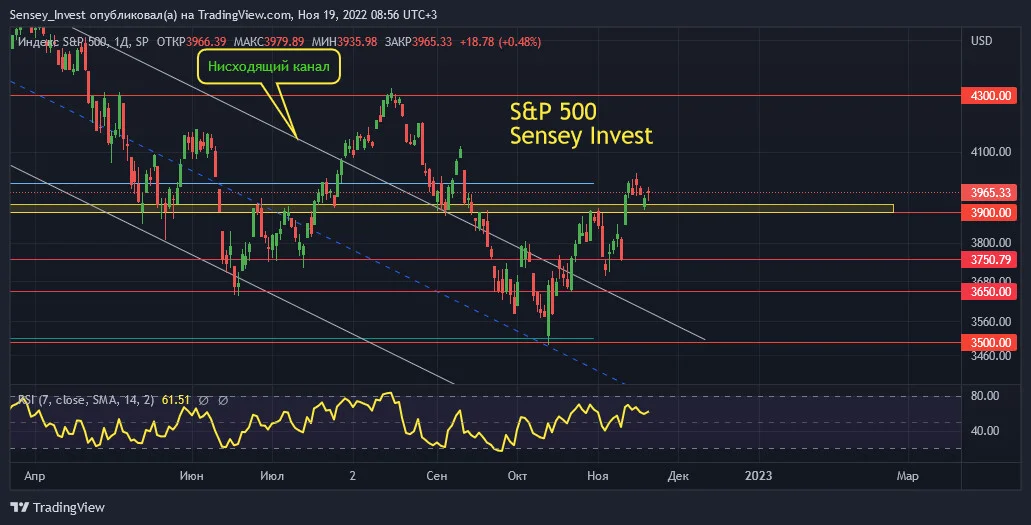Click the "Индекс S&P 500, 1Д, SP" symbol title
Screen dimensions: 1031x525
[83, 41]
